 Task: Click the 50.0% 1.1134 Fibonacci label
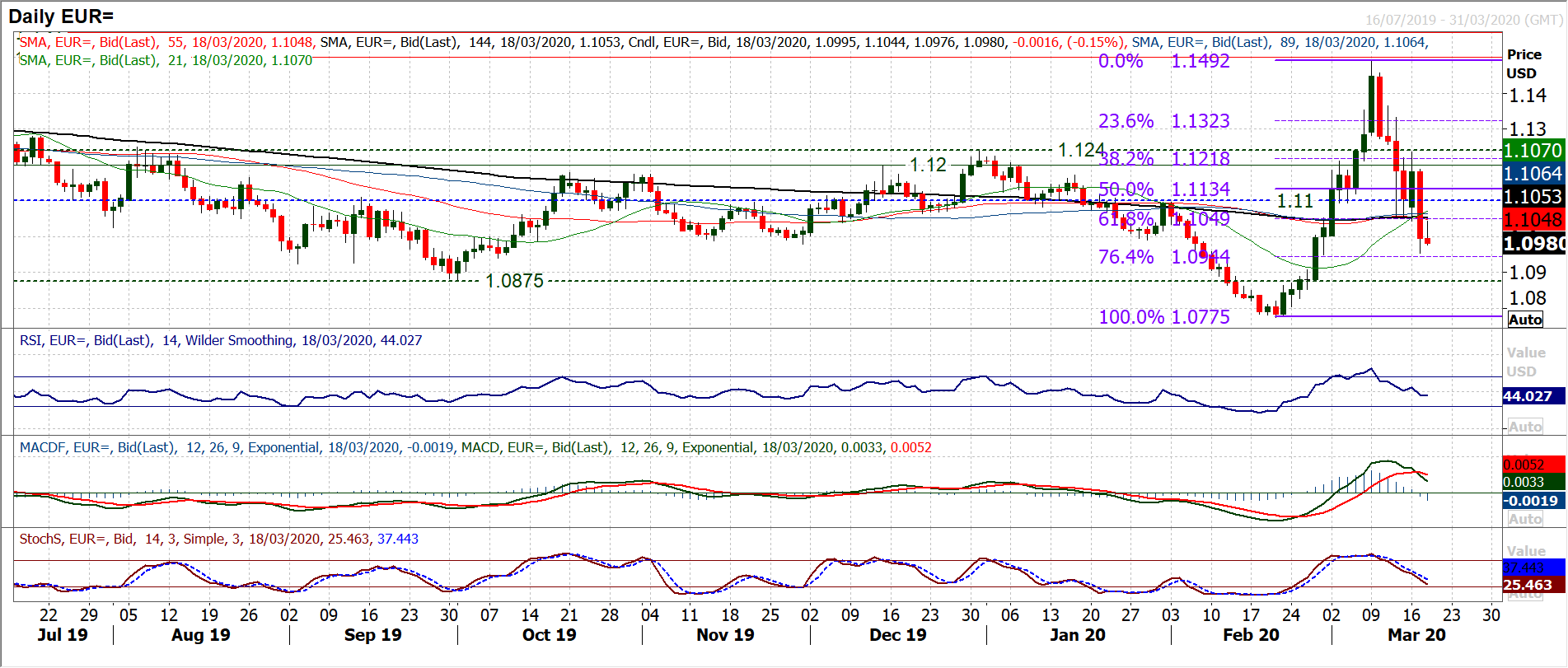pyautogui.click(x=1163, y=189)
